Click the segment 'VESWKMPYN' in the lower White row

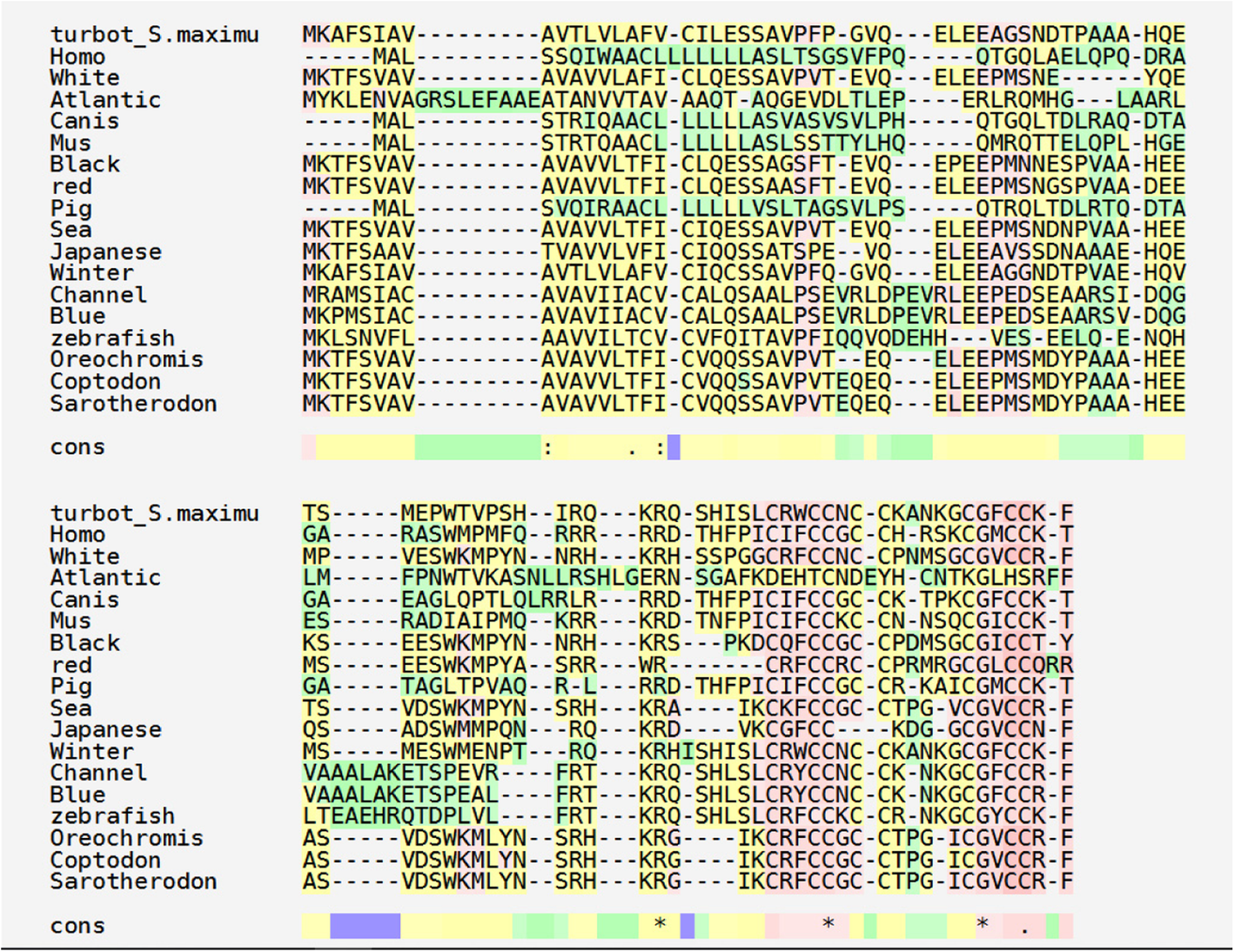pyautogui.click(x=464, y=557)
